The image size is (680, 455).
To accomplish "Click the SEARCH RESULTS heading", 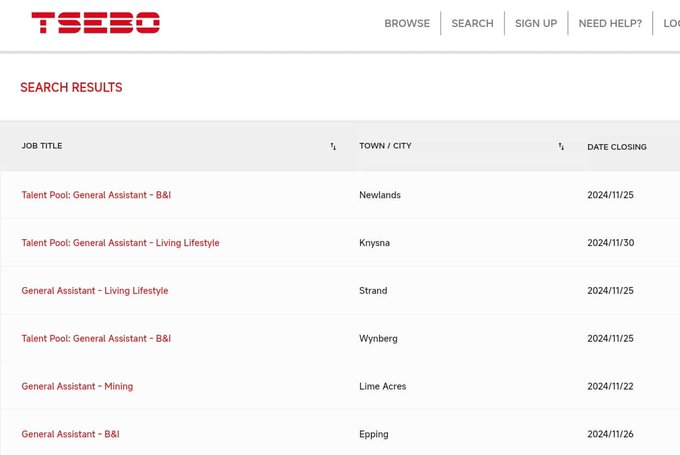I will [71, 87].
